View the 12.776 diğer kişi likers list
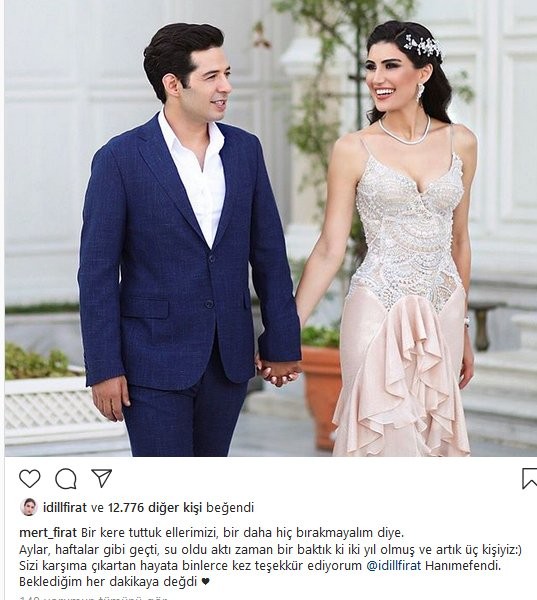The width and height of the screenshot is (537, 600). (x=155, y=508)
